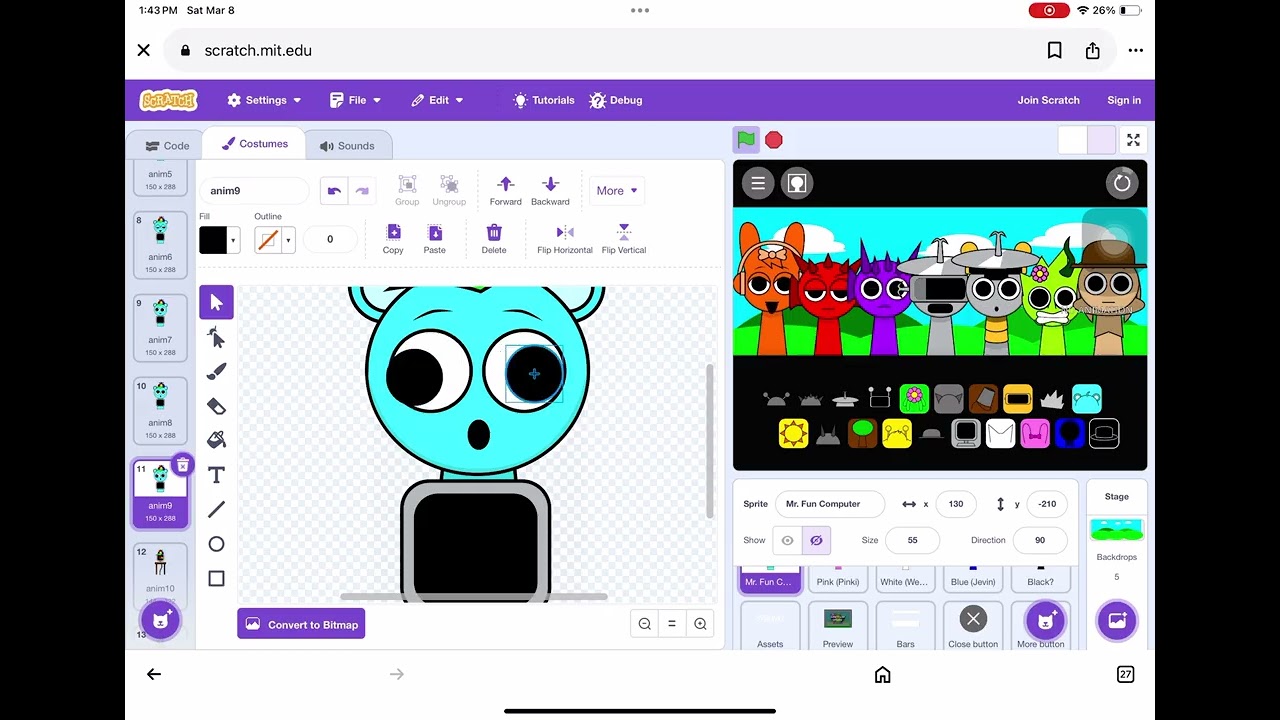Click the Direction field

(1040, 540)
